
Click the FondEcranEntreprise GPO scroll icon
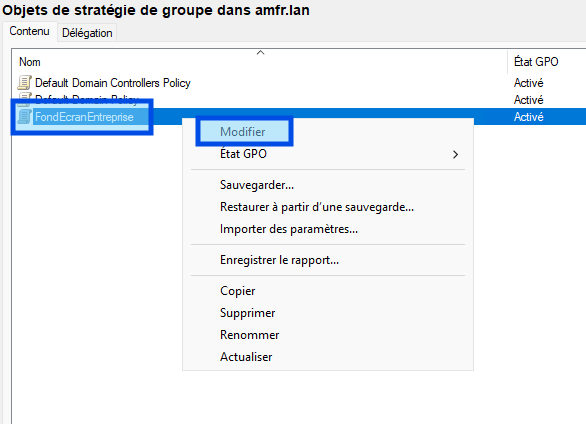[25, 117]
